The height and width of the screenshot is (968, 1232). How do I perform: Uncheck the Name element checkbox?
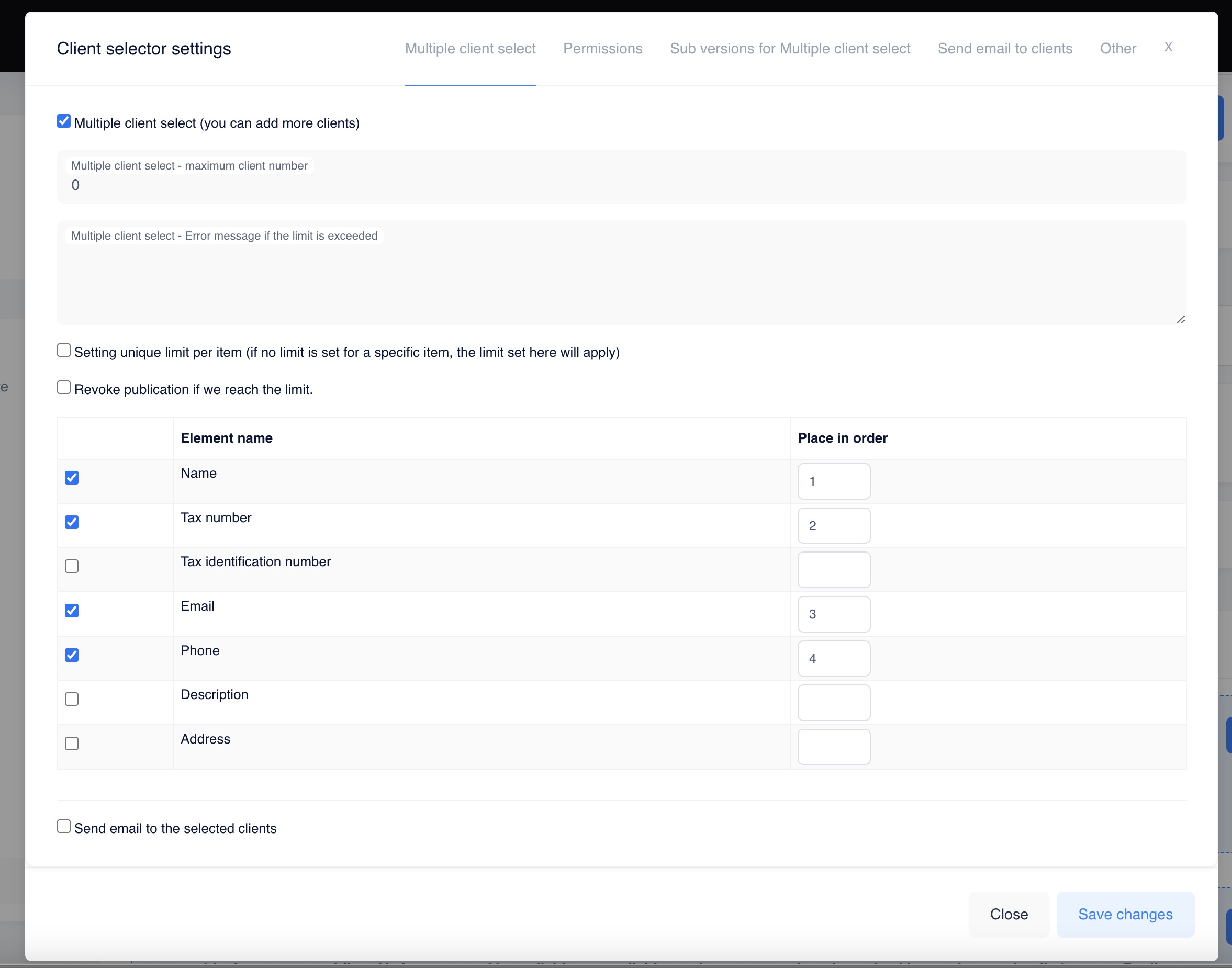coord(72,478)
